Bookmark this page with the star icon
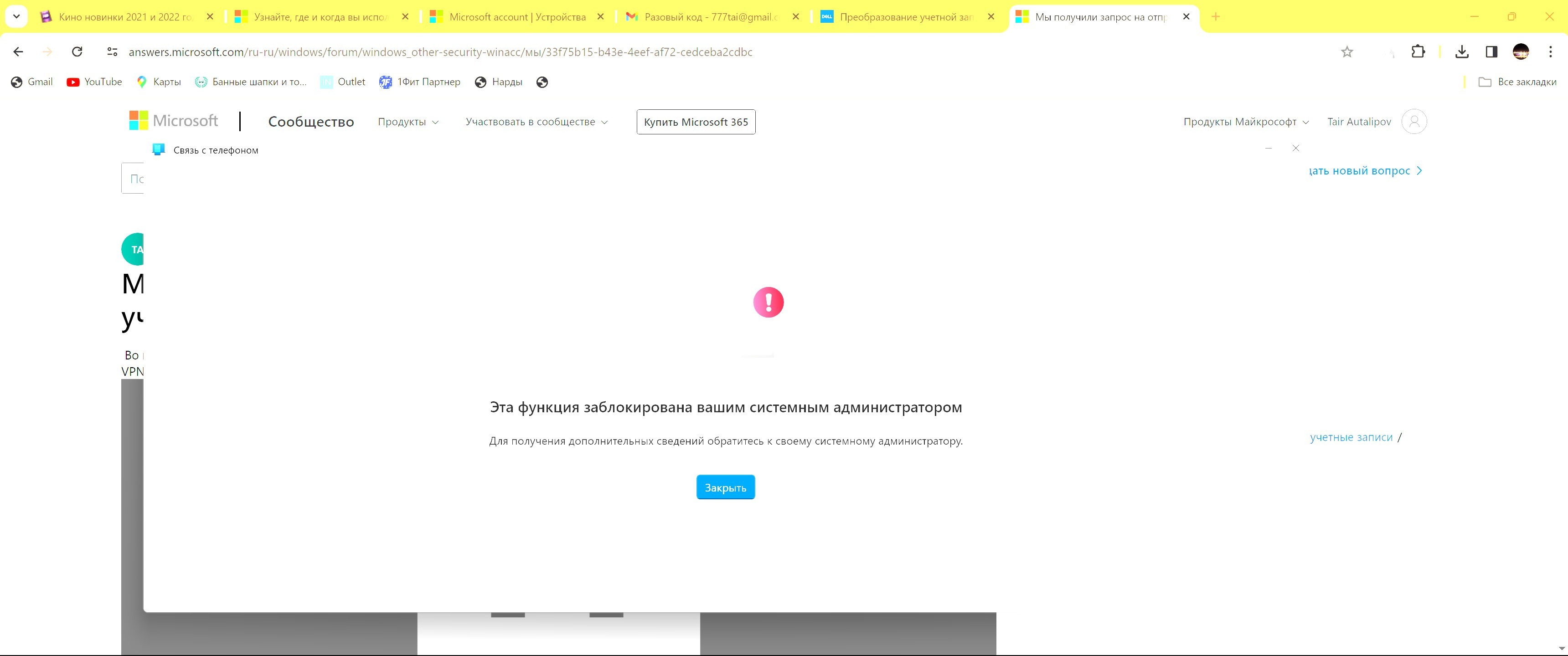1568x656 pixels. [x=1346, y=52]
